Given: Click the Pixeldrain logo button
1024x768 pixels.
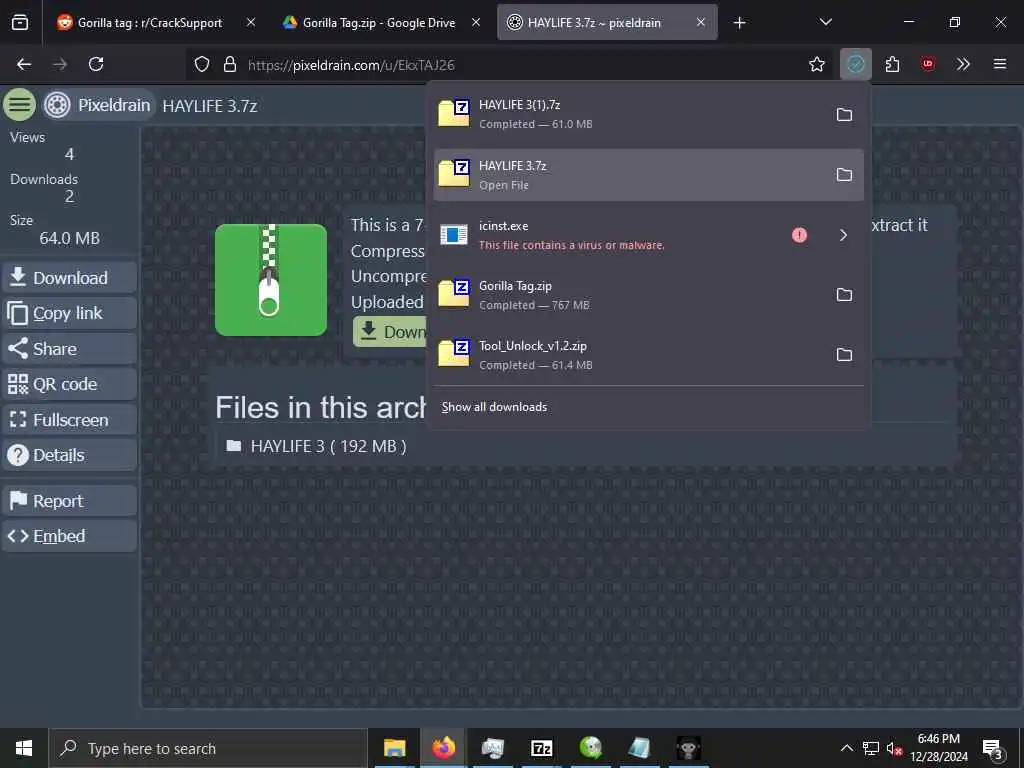Looking at the screenshot, I should tap(98, 104).
